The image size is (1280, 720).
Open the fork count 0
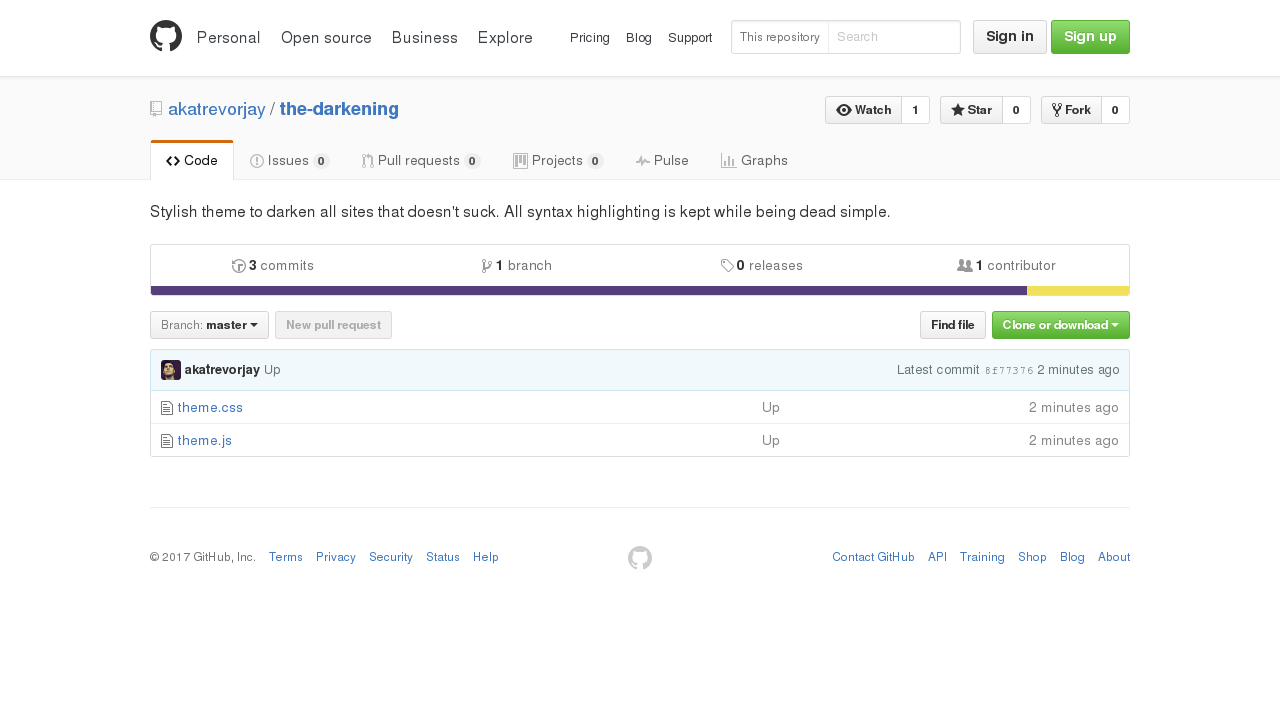click(1115, 110)
